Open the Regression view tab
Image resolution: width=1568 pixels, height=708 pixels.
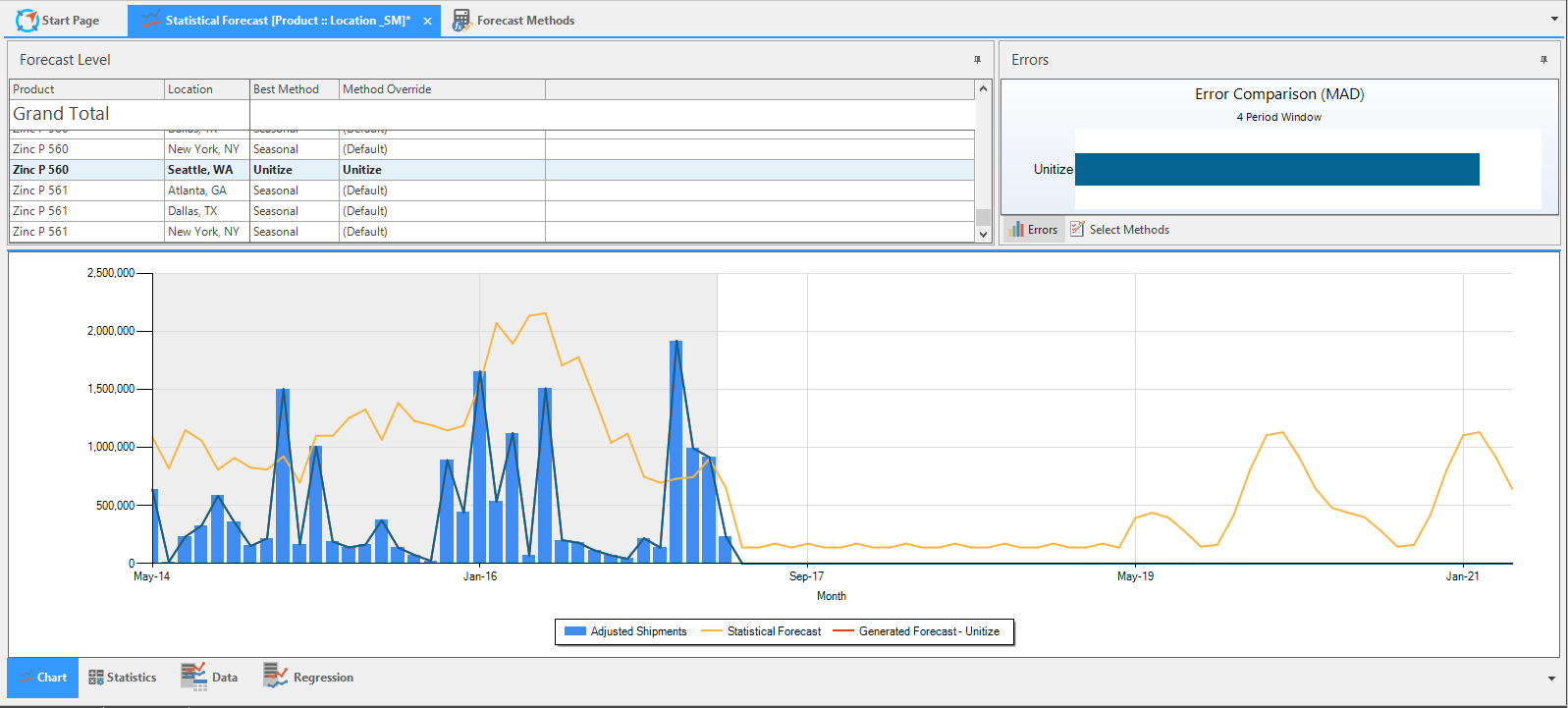pos(308,678)
